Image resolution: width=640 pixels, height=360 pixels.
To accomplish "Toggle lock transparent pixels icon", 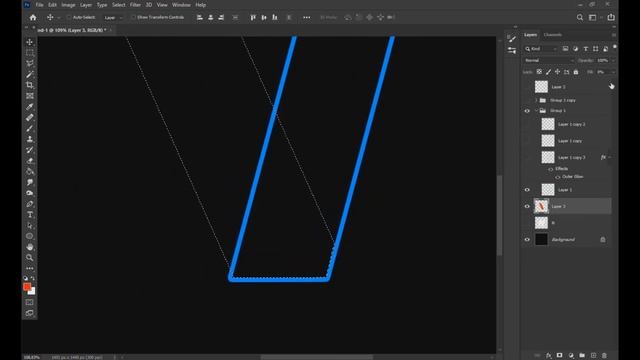I will 539,72.
